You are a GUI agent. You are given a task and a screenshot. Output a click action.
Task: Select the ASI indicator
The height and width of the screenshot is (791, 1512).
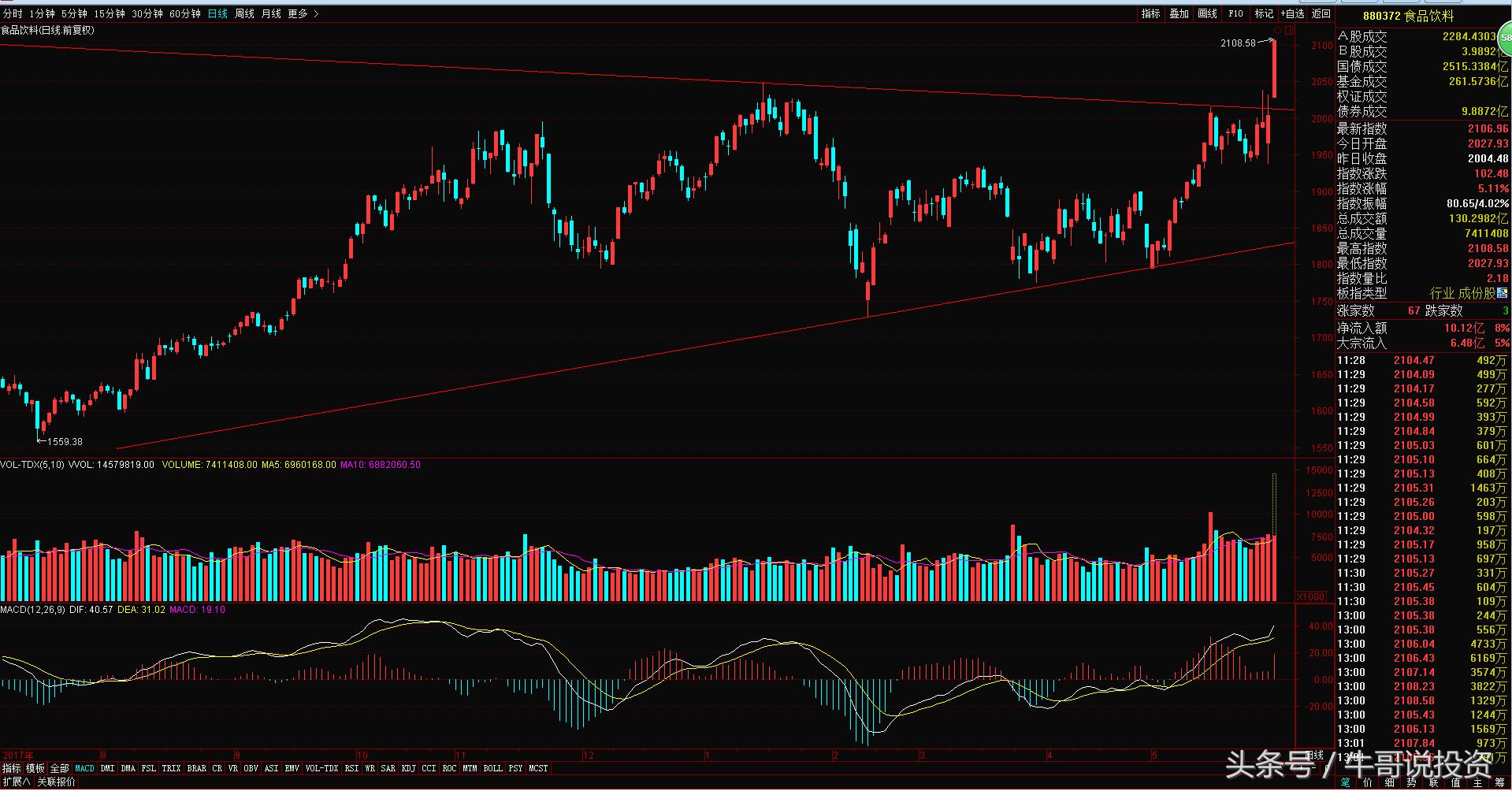[272, 768]
